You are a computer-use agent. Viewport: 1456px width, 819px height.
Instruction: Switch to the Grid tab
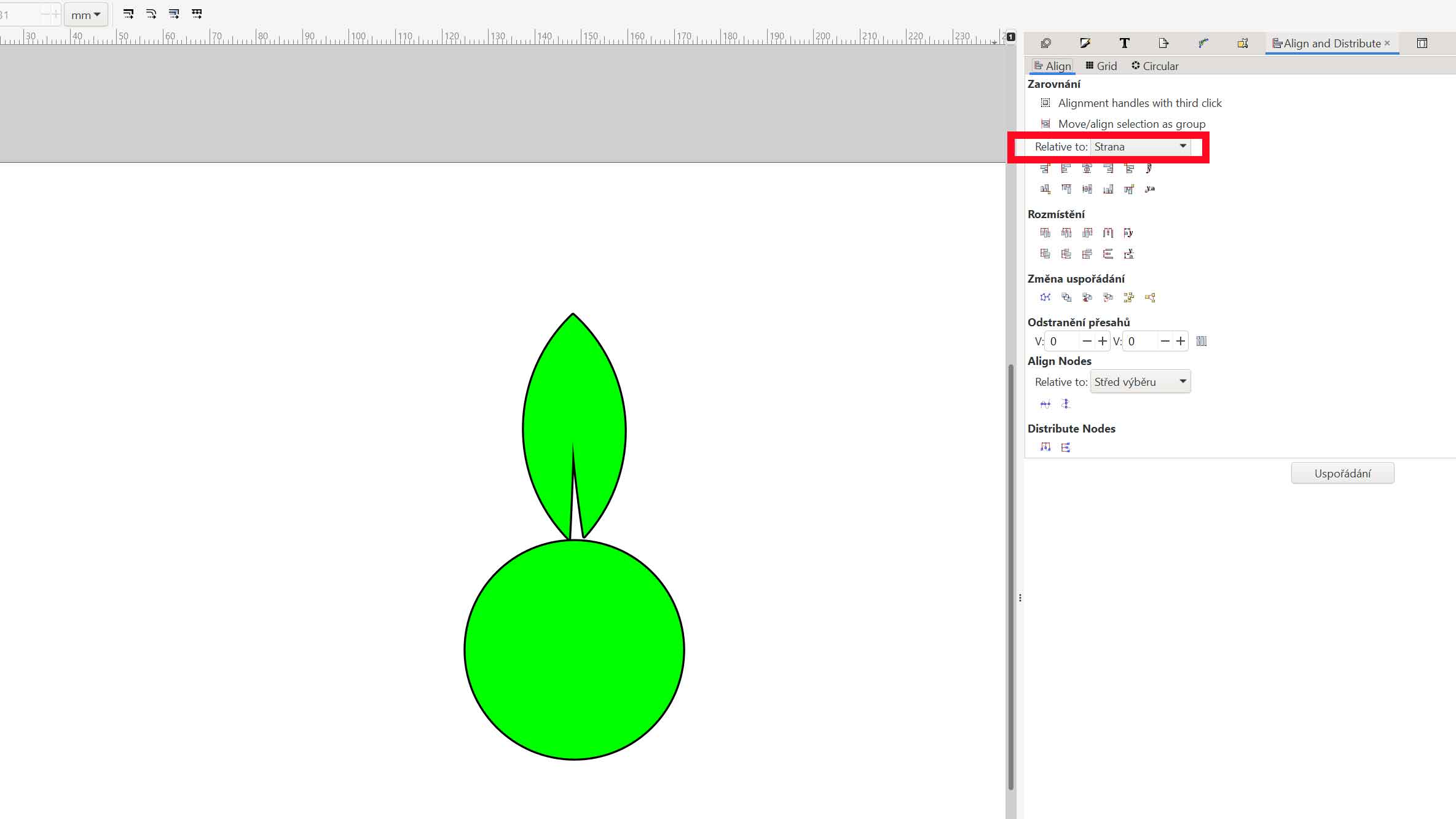tap(1101, 66)
